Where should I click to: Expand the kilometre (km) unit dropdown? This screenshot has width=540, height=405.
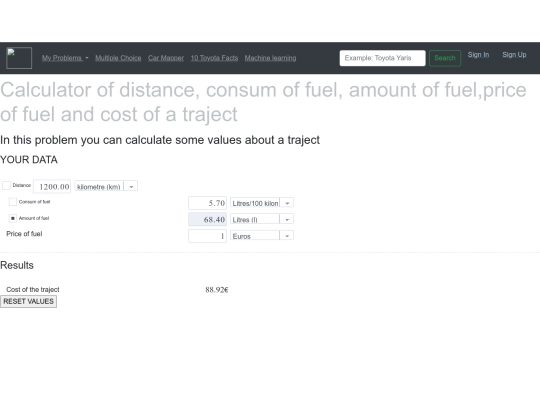click(x=106, y=186)
